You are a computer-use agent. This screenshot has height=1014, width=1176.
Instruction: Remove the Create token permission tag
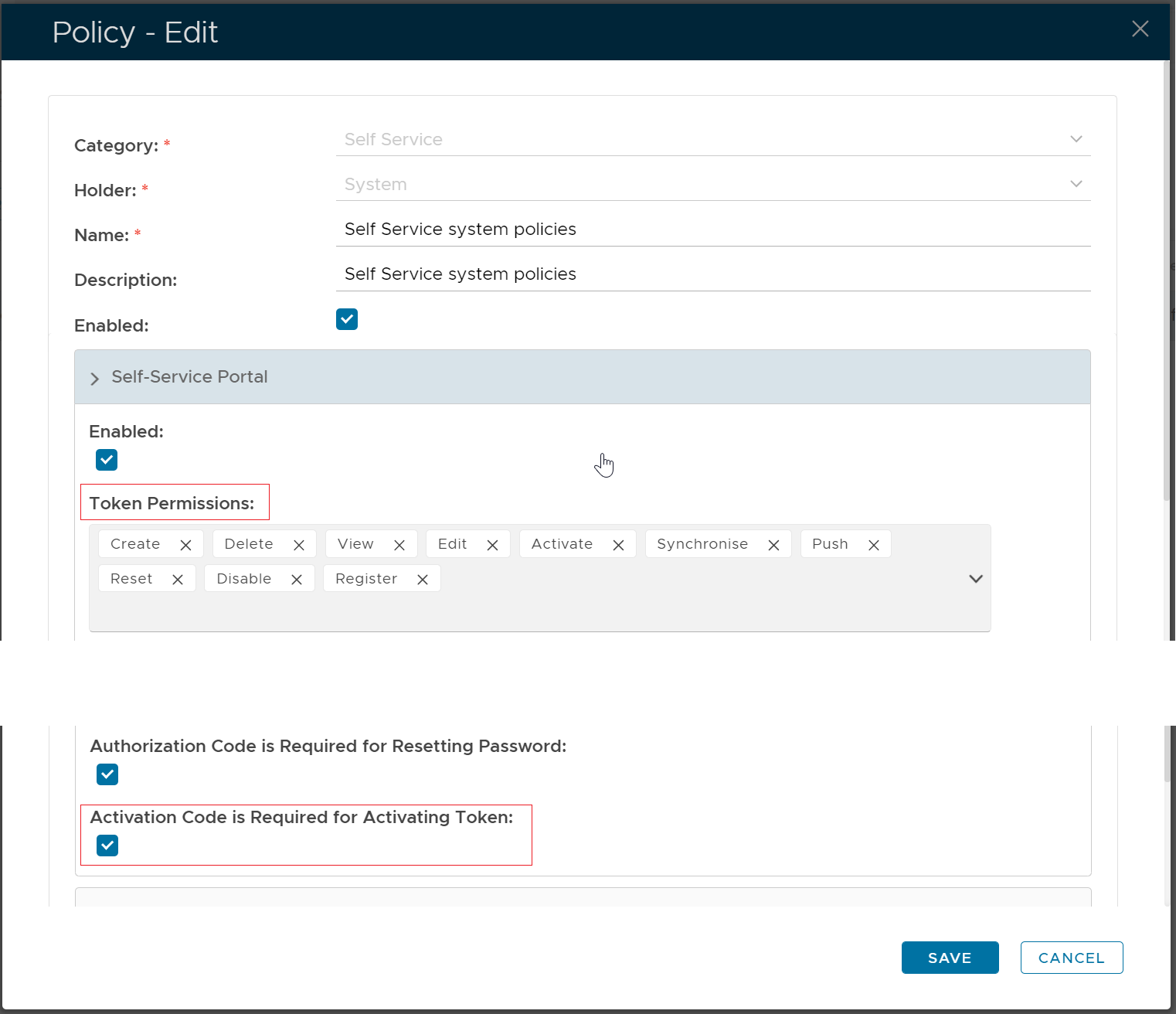tap(185, 545)
